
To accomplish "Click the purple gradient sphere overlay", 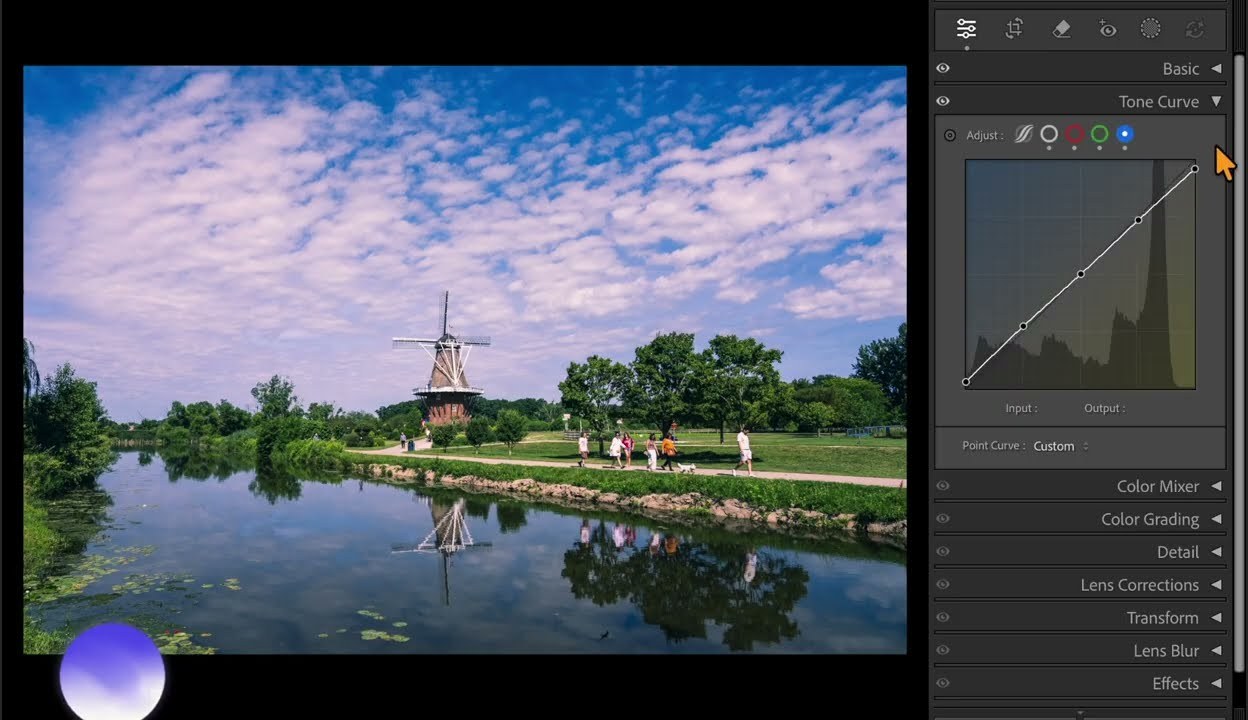I will point(112,672).
